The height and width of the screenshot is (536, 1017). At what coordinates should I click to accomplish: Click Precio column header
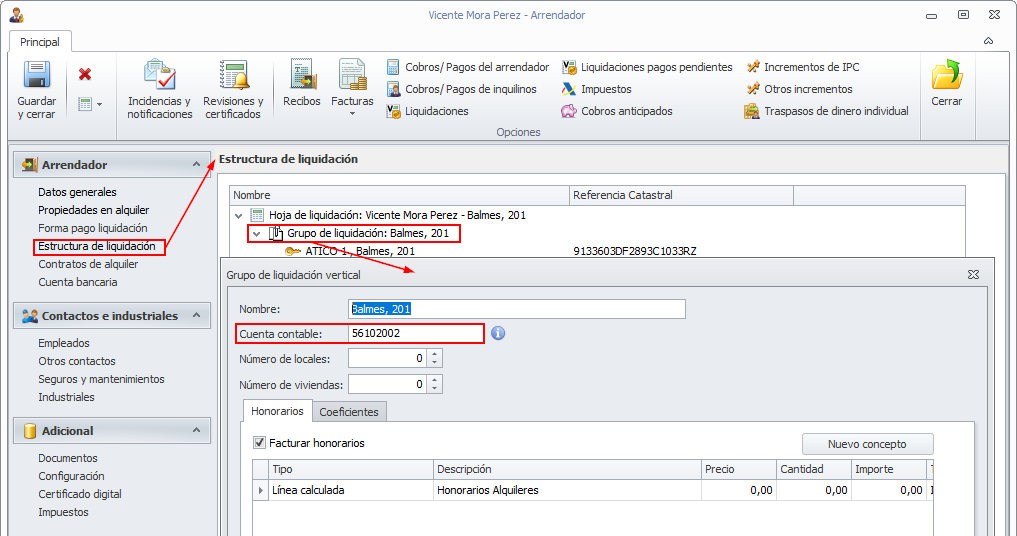(739, 469)
